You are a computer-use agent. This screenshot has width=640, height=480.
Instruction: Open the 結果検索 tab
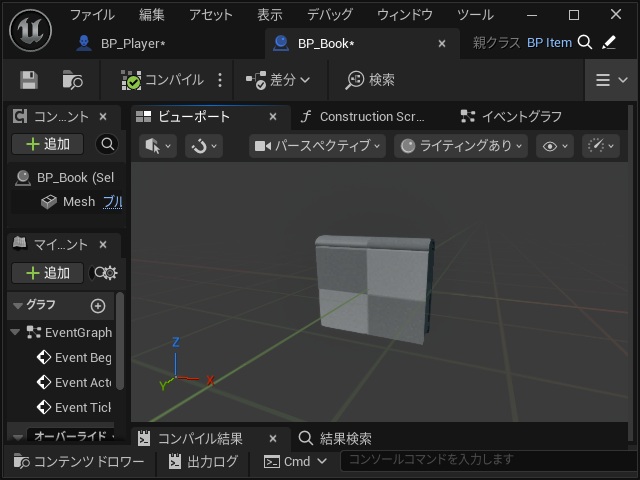336,439
